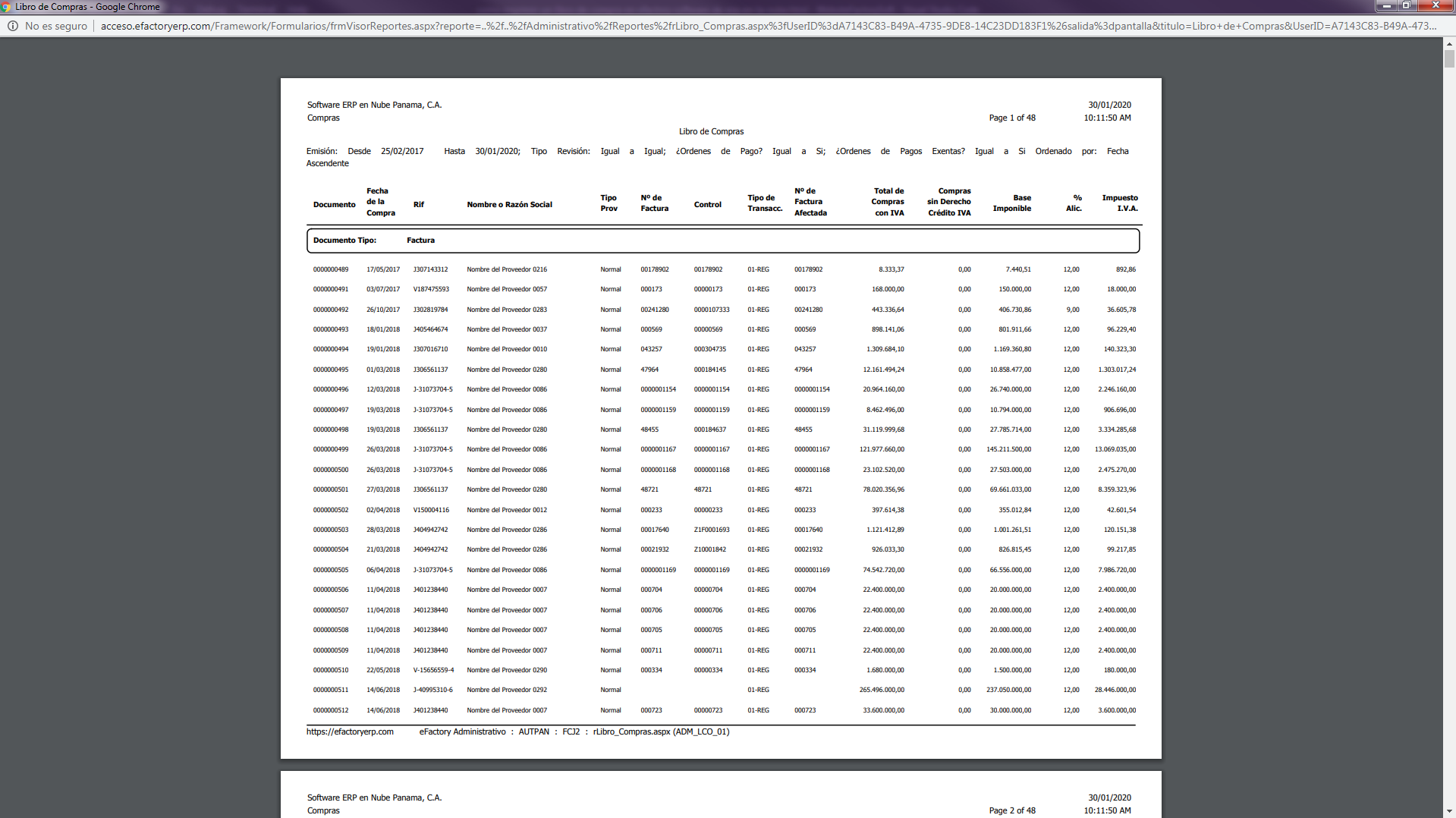Screen dimensions: 1456x818
Task: Click supplier "Nombre del Proveedor 0057"
Action: click(507, 289)
